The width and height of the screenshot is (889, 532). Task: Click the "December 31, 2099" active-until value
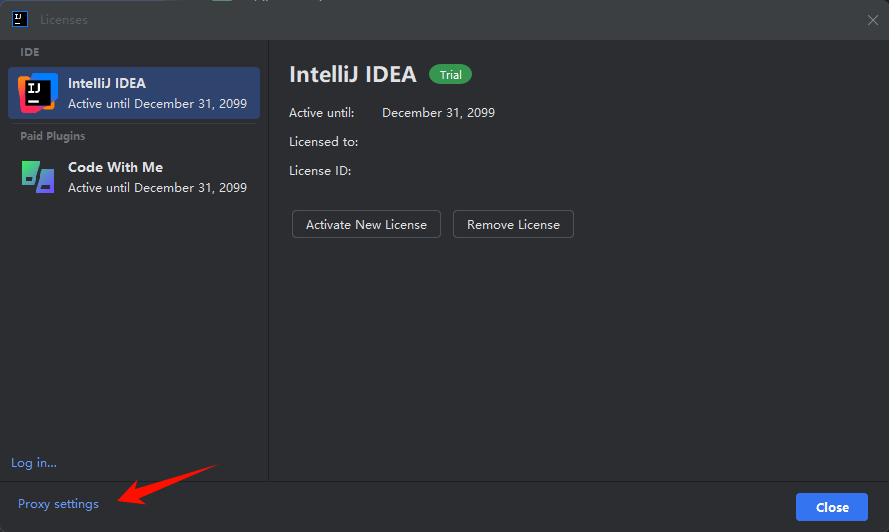click(x=438, y=113)
